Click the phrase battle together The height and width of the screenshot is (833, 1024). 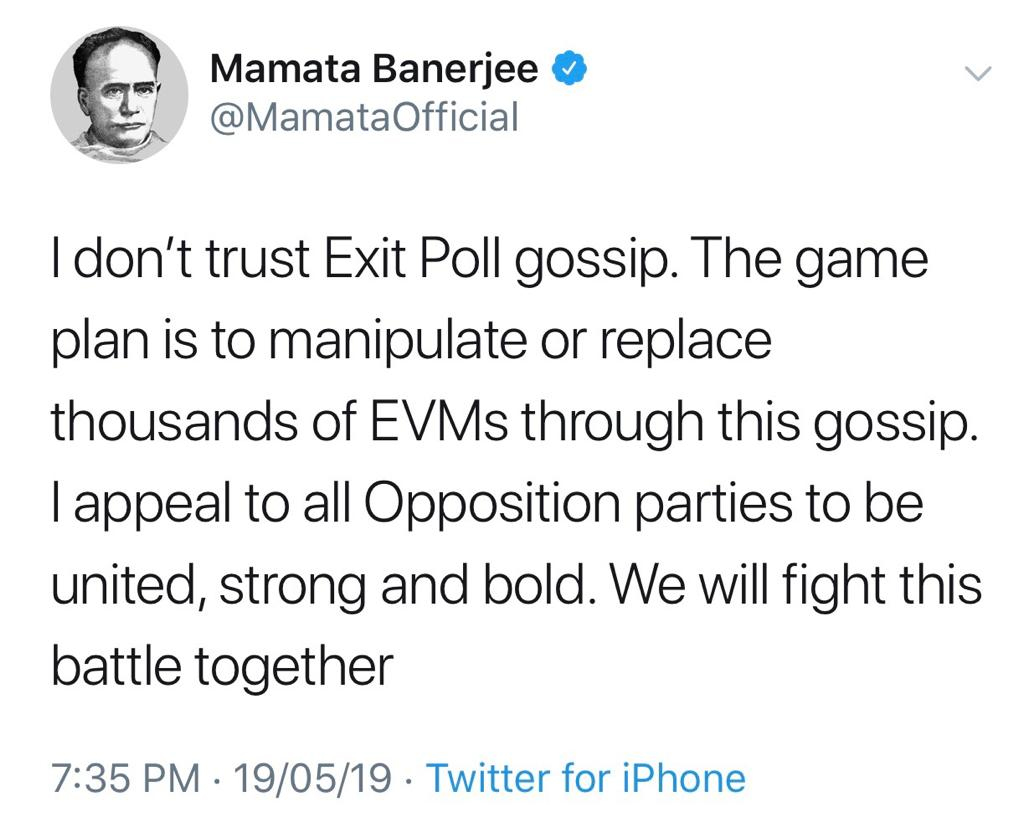[223, 667]
